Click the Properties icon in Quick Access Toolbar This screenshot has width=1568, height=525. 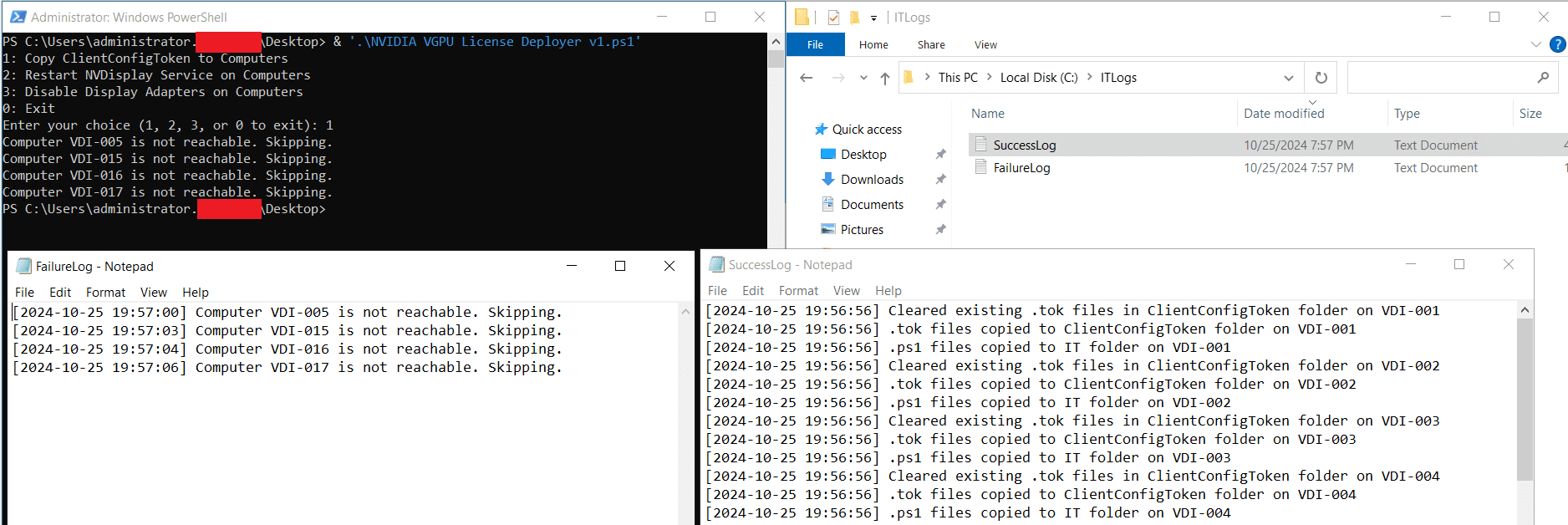point(833,18)
